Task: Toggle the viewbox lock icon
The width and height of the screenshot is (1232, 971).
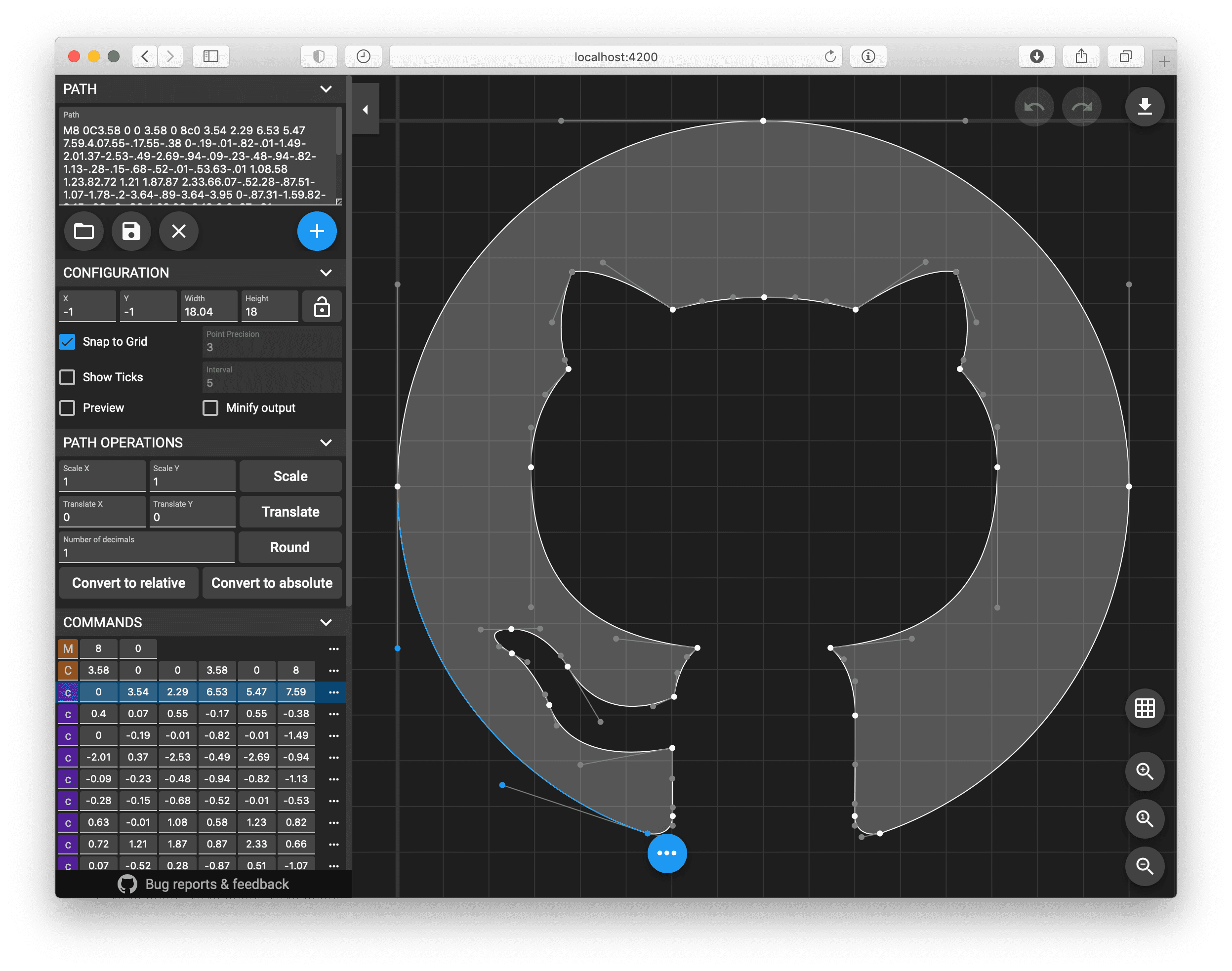Action: pyautogui.click(x=322, y=307)
